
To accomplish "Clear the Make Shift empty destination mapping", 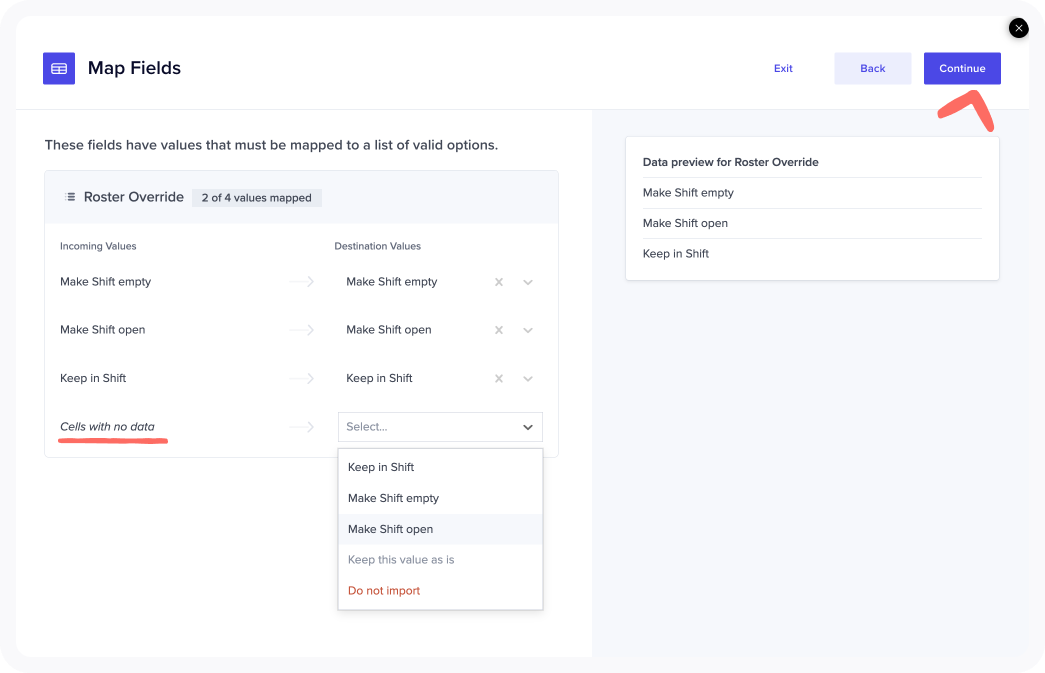I will tap(499, 282).
